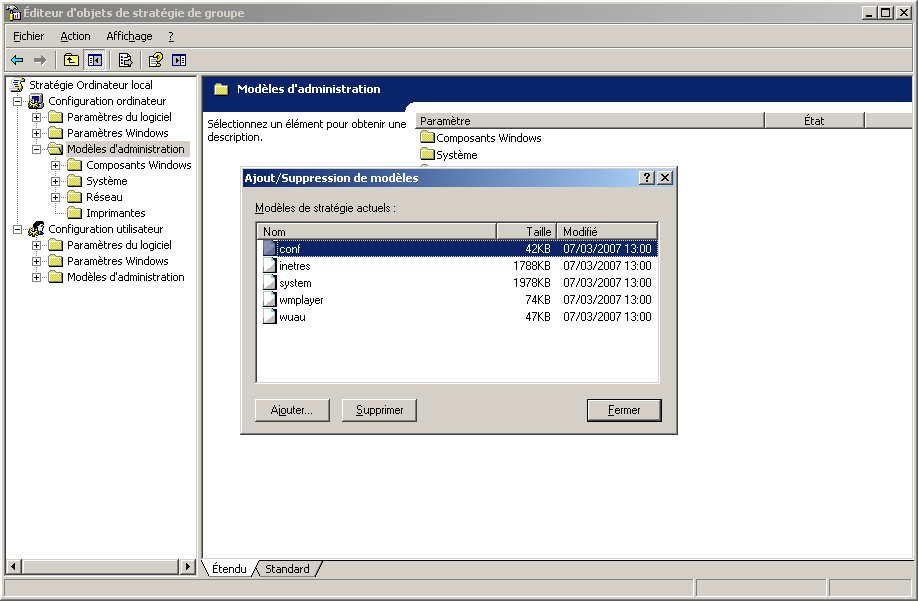Click the Up one level folder icon
918x601 pixels.
pos(71,60)
